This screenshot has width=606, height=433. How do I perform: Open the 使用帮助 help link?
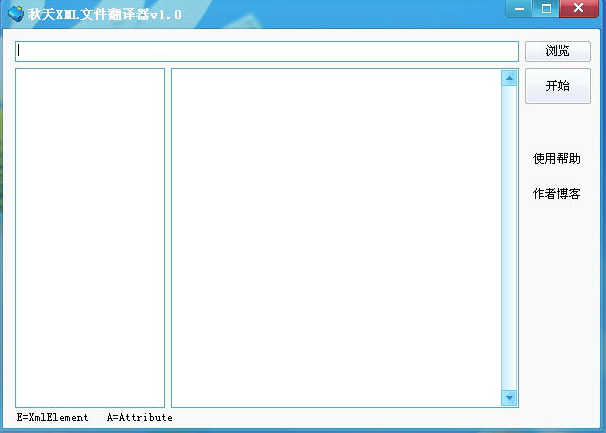[557, 159]
